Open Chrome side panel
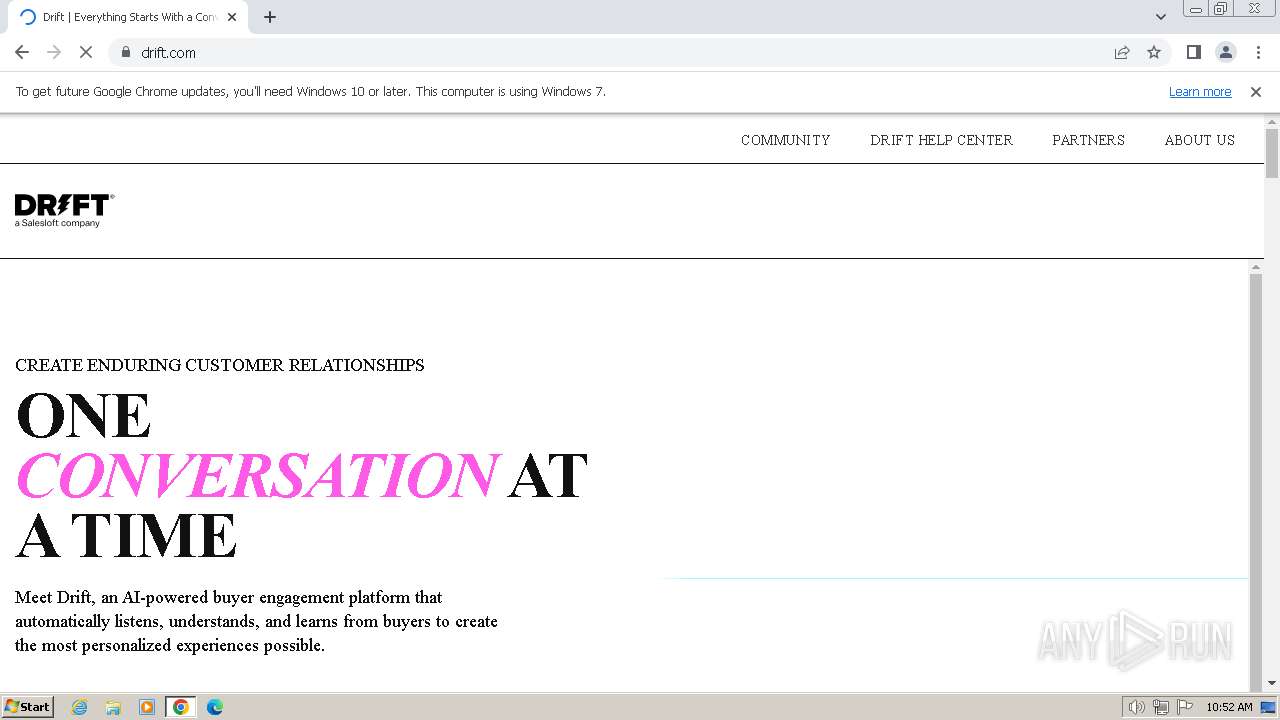Image resolution: width=1280 pixels, height=720 pixels. click(1194, 52)
